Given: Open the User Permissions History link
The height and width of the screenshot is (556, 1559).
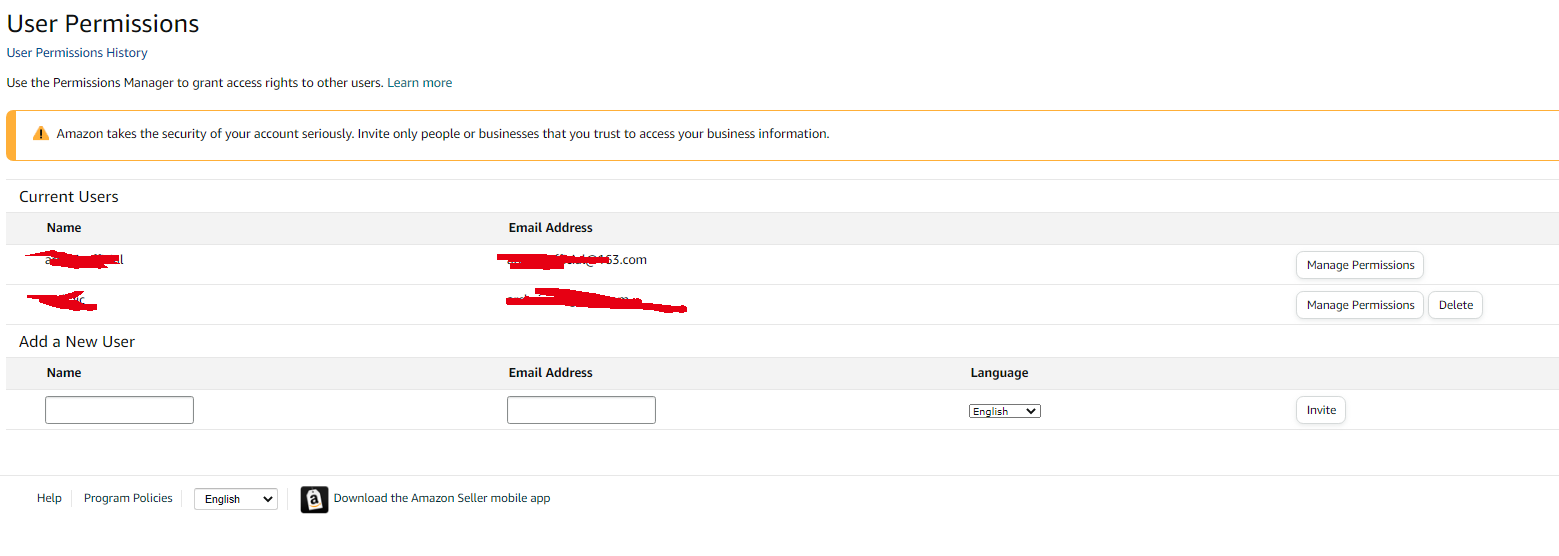Looking at the screenshot, I should click(77, 53).
